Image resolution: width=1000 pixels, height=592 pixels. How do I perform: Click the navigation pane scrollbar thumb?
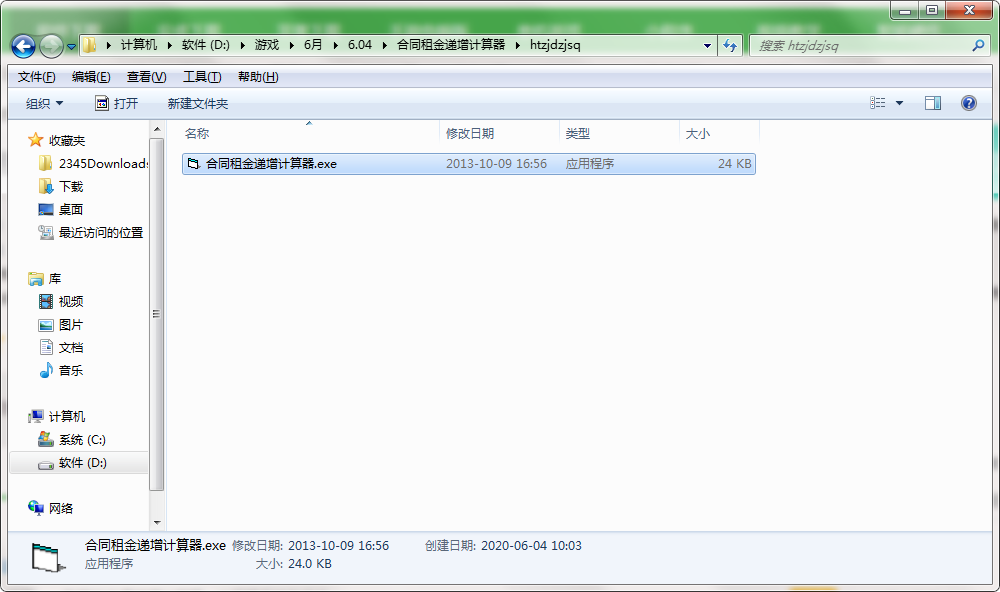tap(157, 313)
